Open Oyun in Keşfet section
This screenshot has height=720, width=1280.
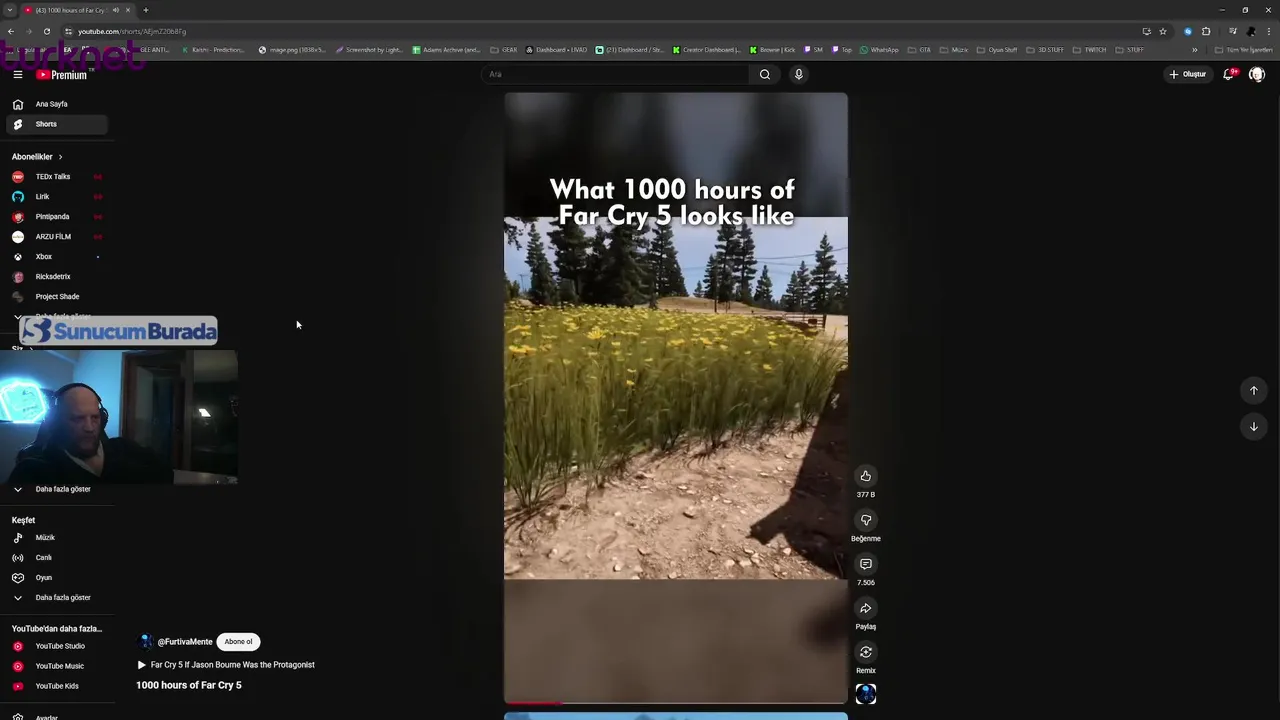click(x=55, y=578)
